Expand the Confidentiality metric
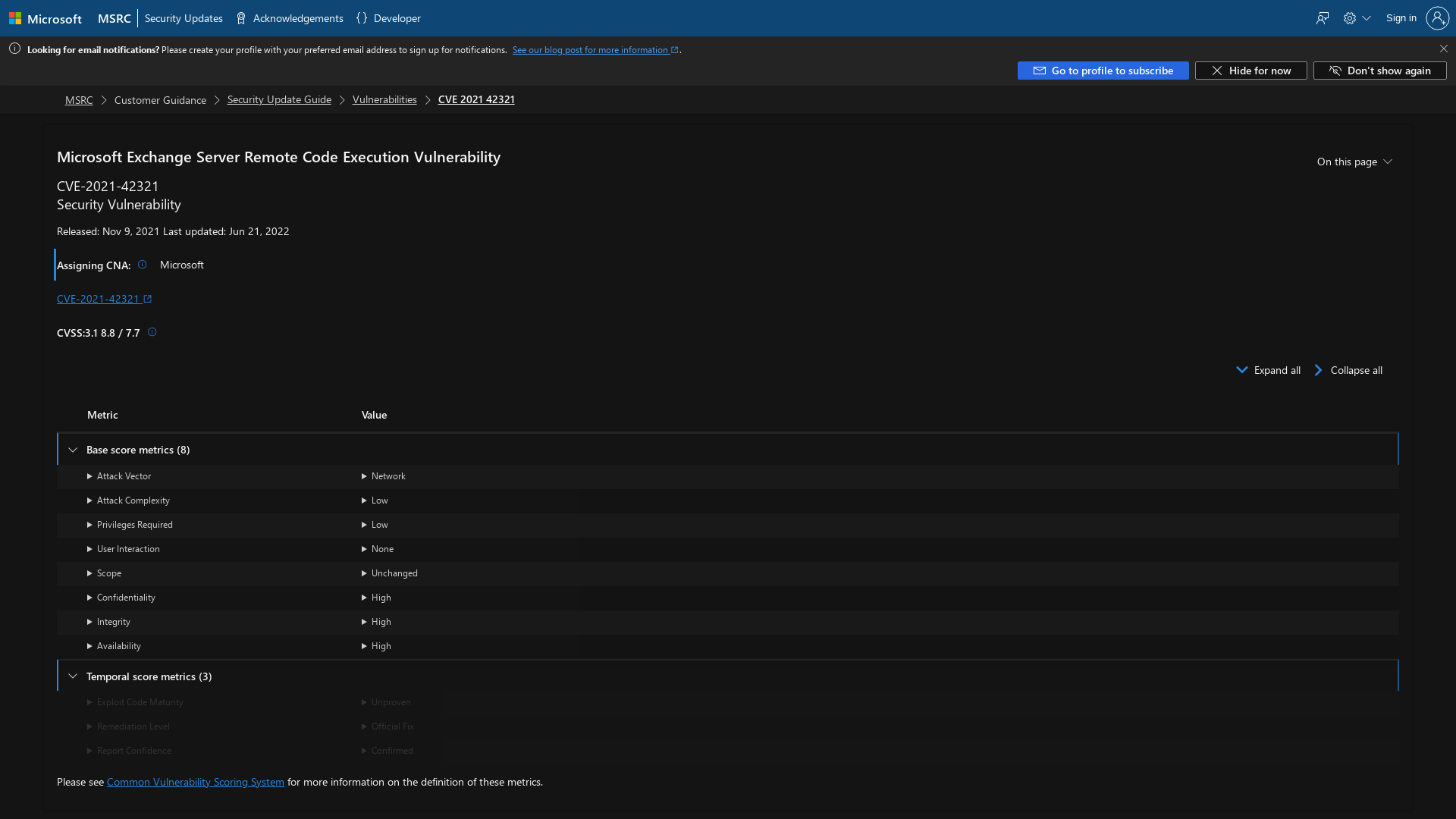 point(121,598)
